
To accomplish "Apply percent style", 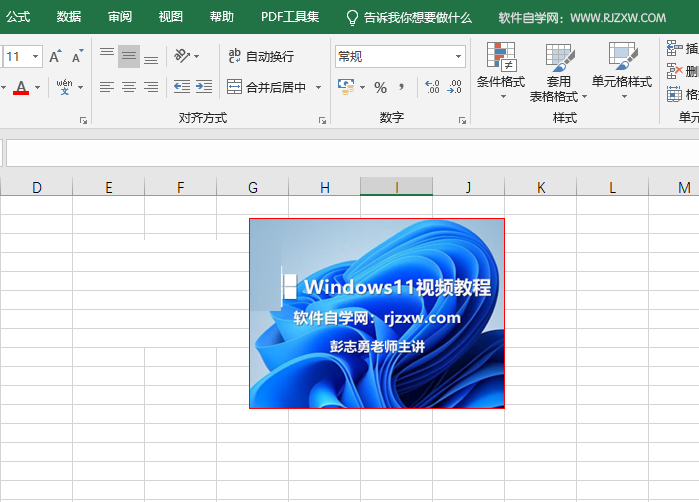I will click(380, 87).
